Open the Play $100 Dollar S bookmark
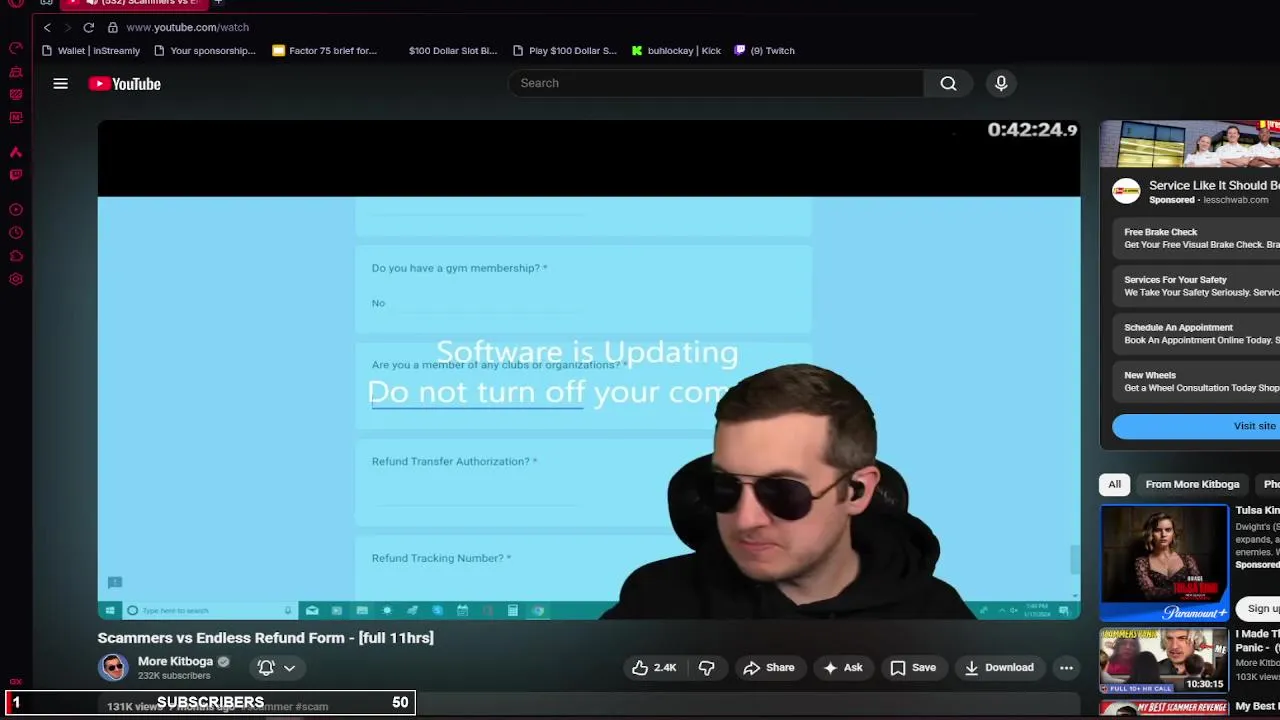This screenshot has width=1280, height=720. [565, 50]
